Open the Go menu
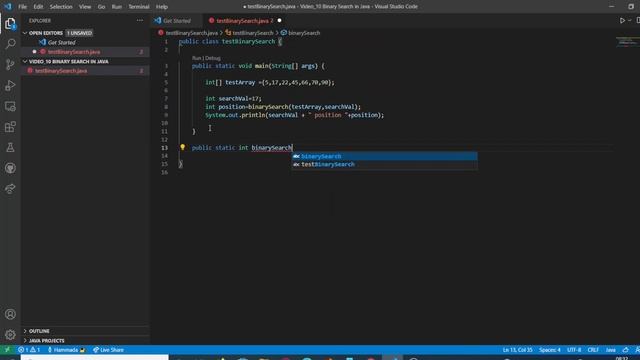The width and height of the screenshot is (640, 360). [101, 7]
